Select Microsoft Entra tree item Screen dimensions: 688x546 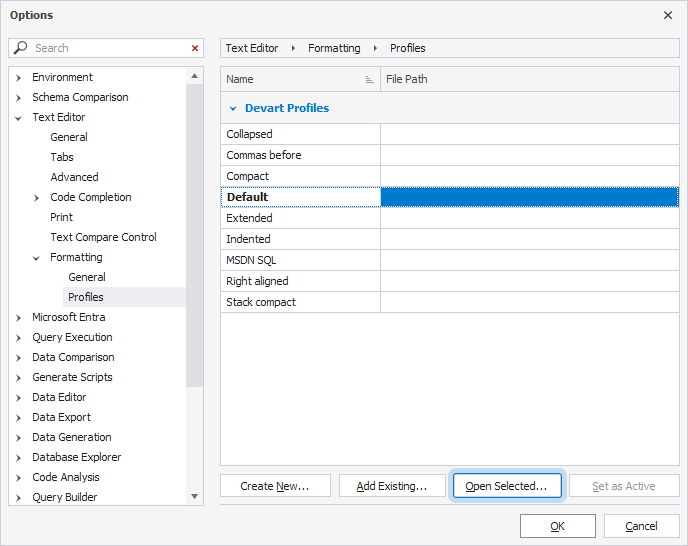pos(69,317)
